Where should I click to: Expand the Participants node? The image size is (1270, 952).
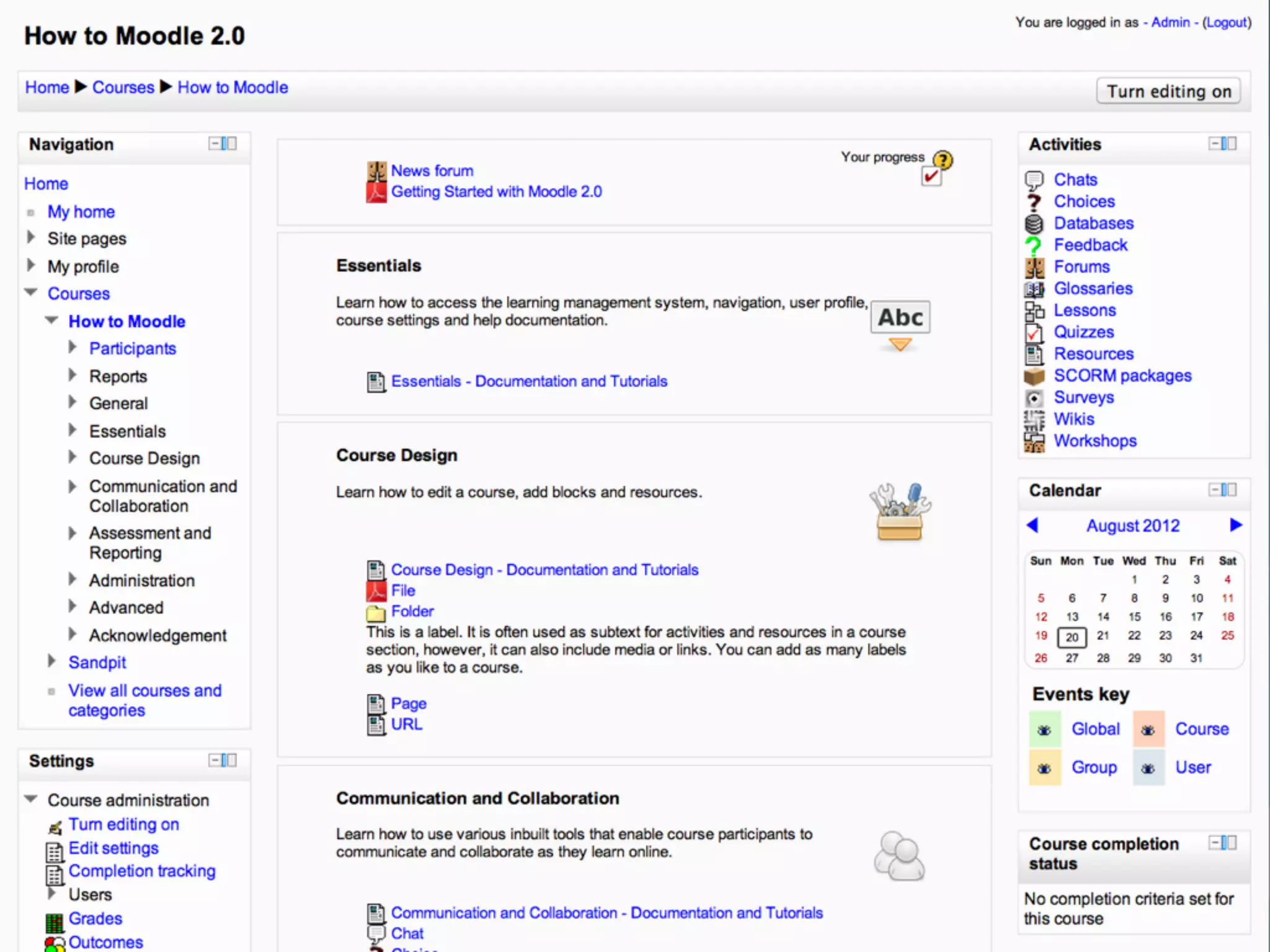click(x=73, y=348)
